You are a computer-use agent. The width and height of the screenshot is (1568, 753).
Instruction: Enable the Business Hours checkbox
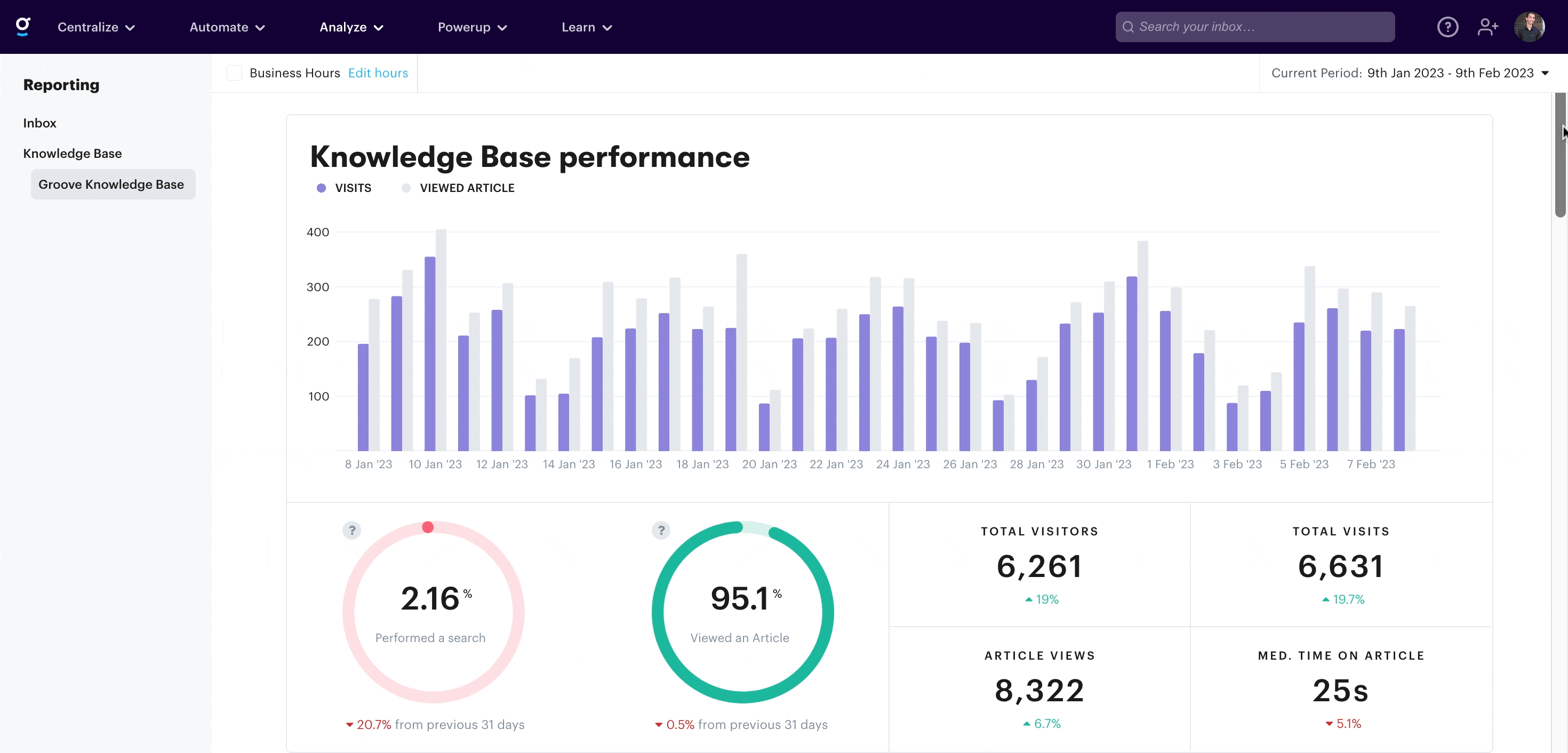(234, 73)
